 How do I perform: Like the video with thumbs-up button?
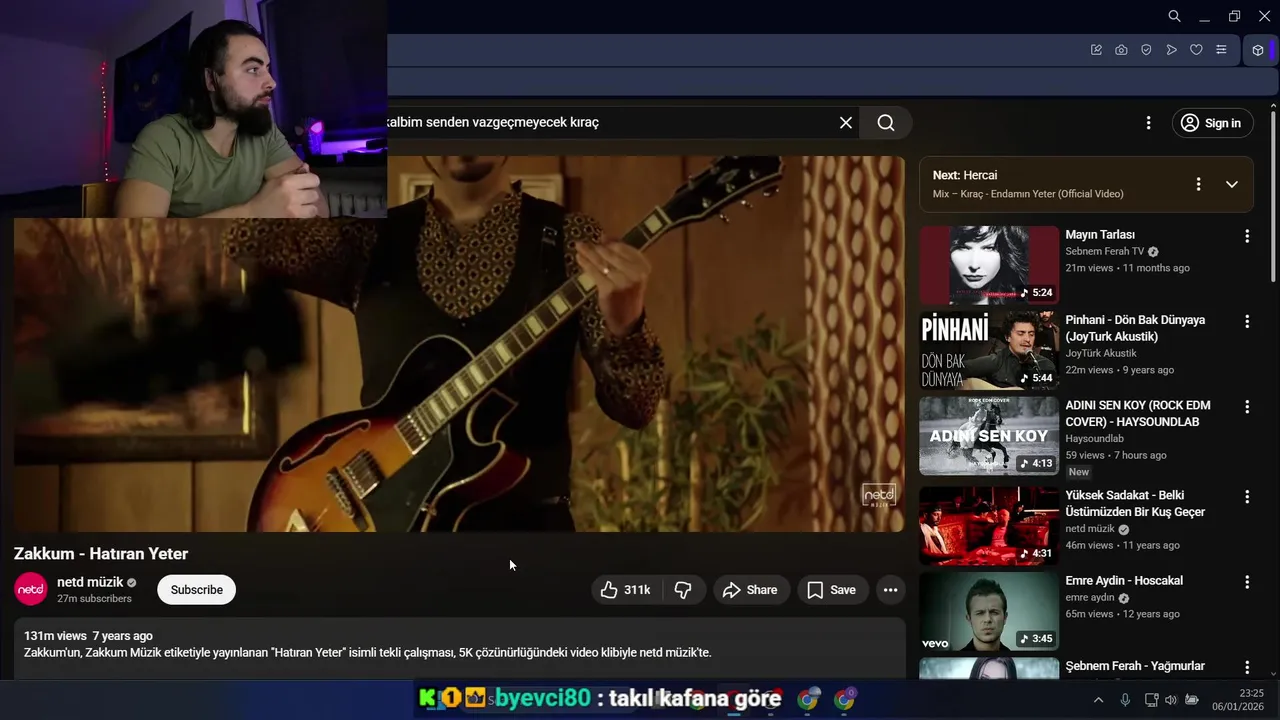click(x=625, y=590)
